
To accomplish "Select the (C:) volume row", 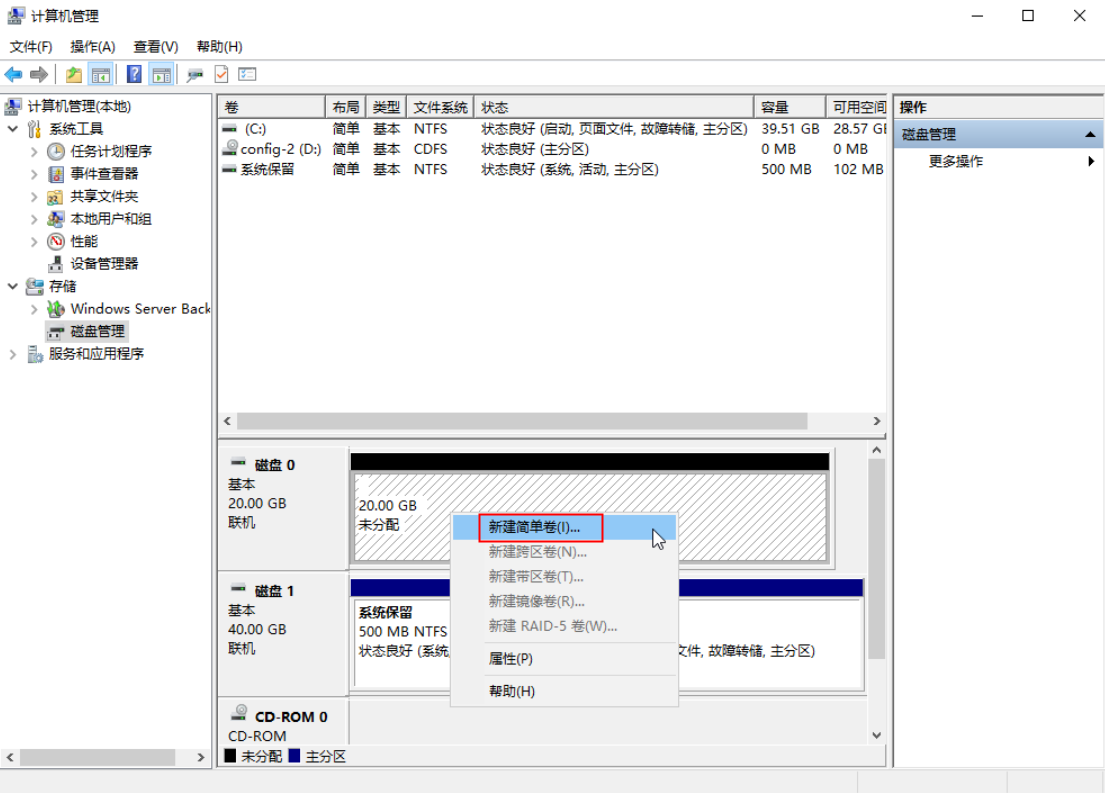I will coord(552,129).
